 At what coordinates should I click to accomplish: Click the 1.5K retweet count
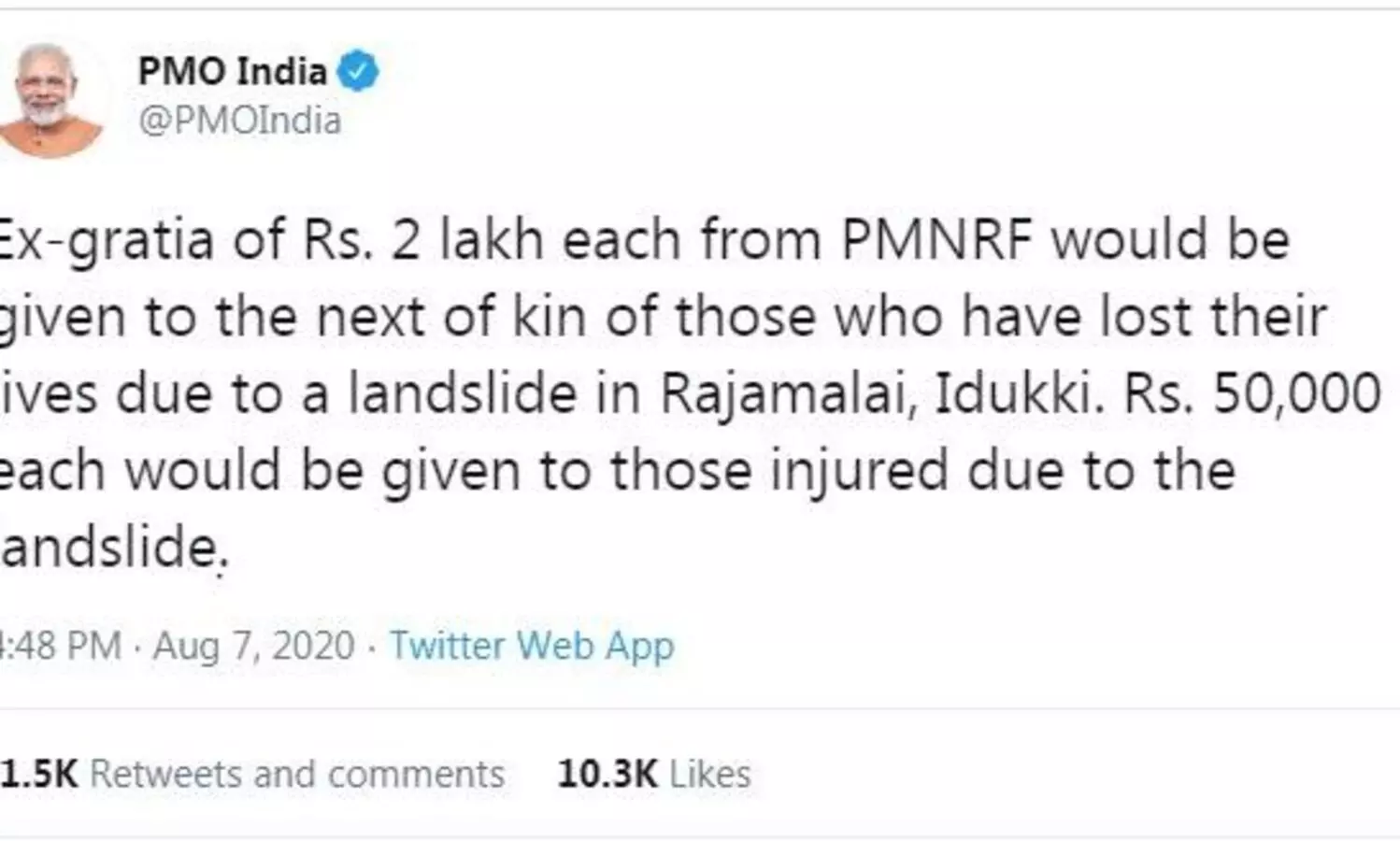39,774
